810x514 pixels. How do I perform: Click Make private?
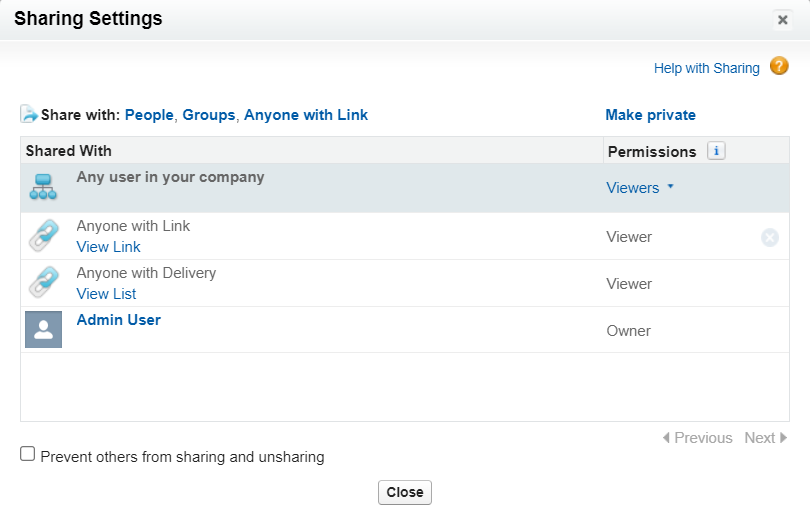coord(650,115)
